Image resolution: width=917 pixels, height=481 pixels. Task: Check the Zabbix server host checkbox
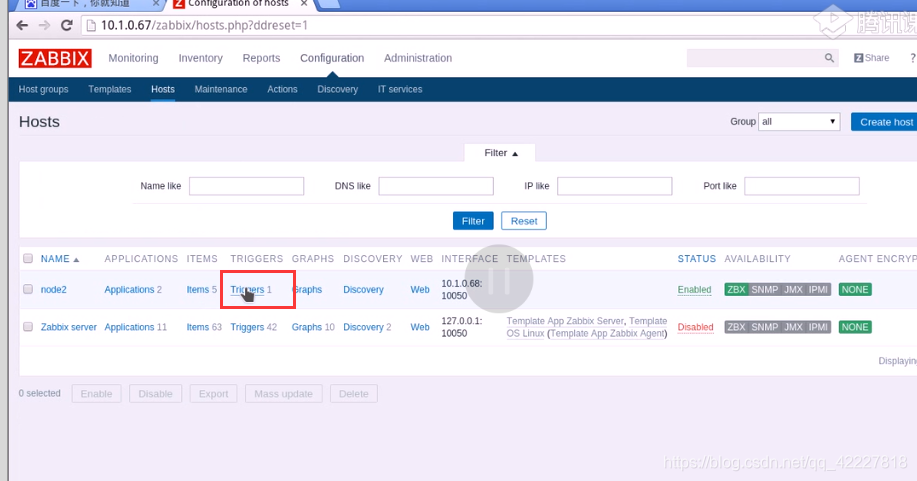(28, 327)
